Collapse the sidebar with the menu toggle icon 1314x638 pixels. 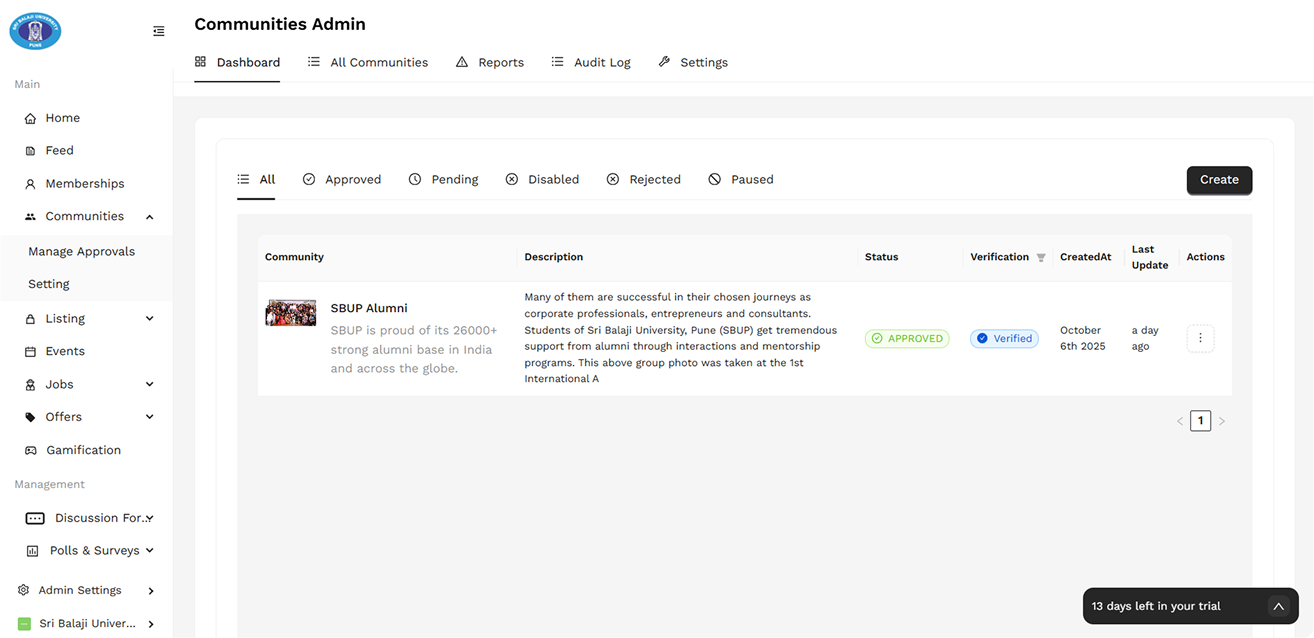[x=158, y=31]
